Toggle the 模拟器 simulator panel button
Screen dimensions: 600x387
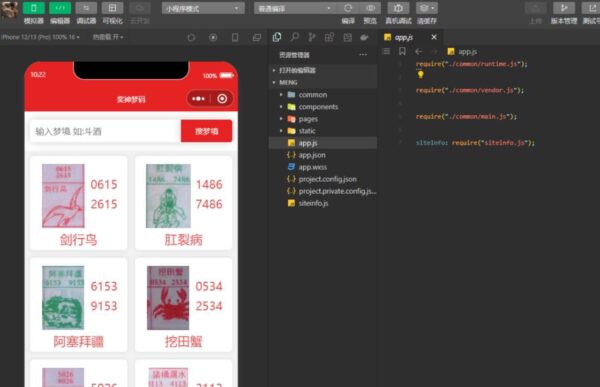34,8
